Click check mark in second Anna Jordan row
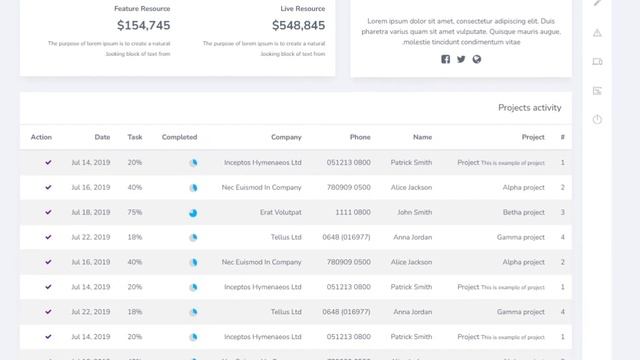 [x=48, y=312]
